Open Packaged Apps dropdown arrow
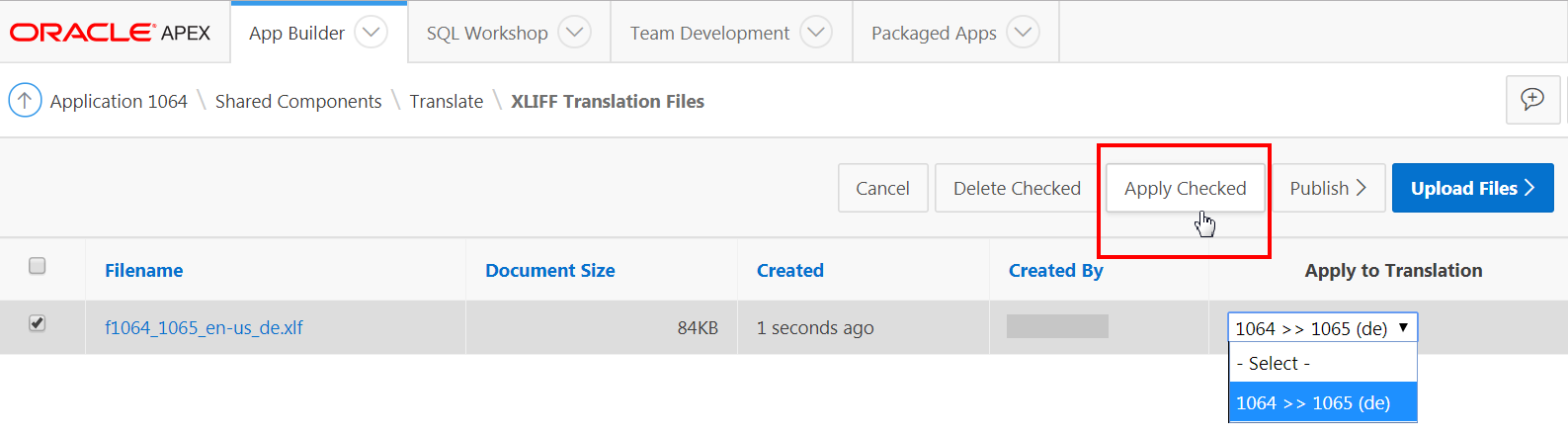This screenshot has width=1568, height=436. pyautogui.click(x=1023, y=33)
